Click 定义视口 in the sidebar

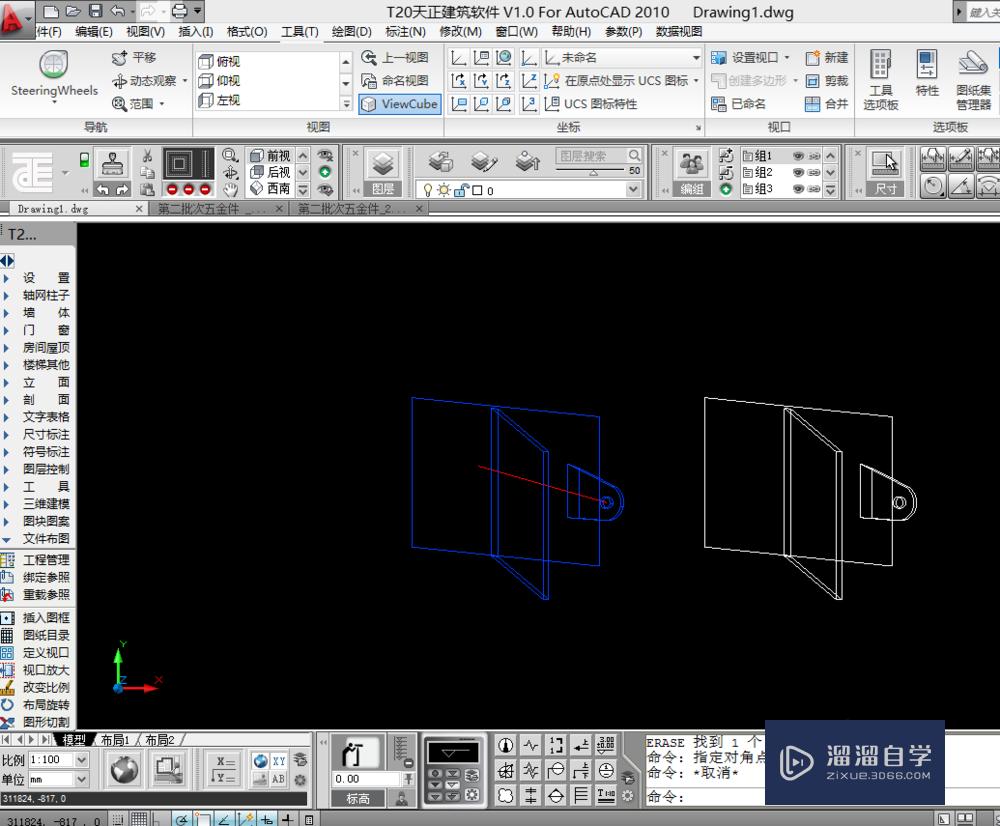tap(36, 653)
